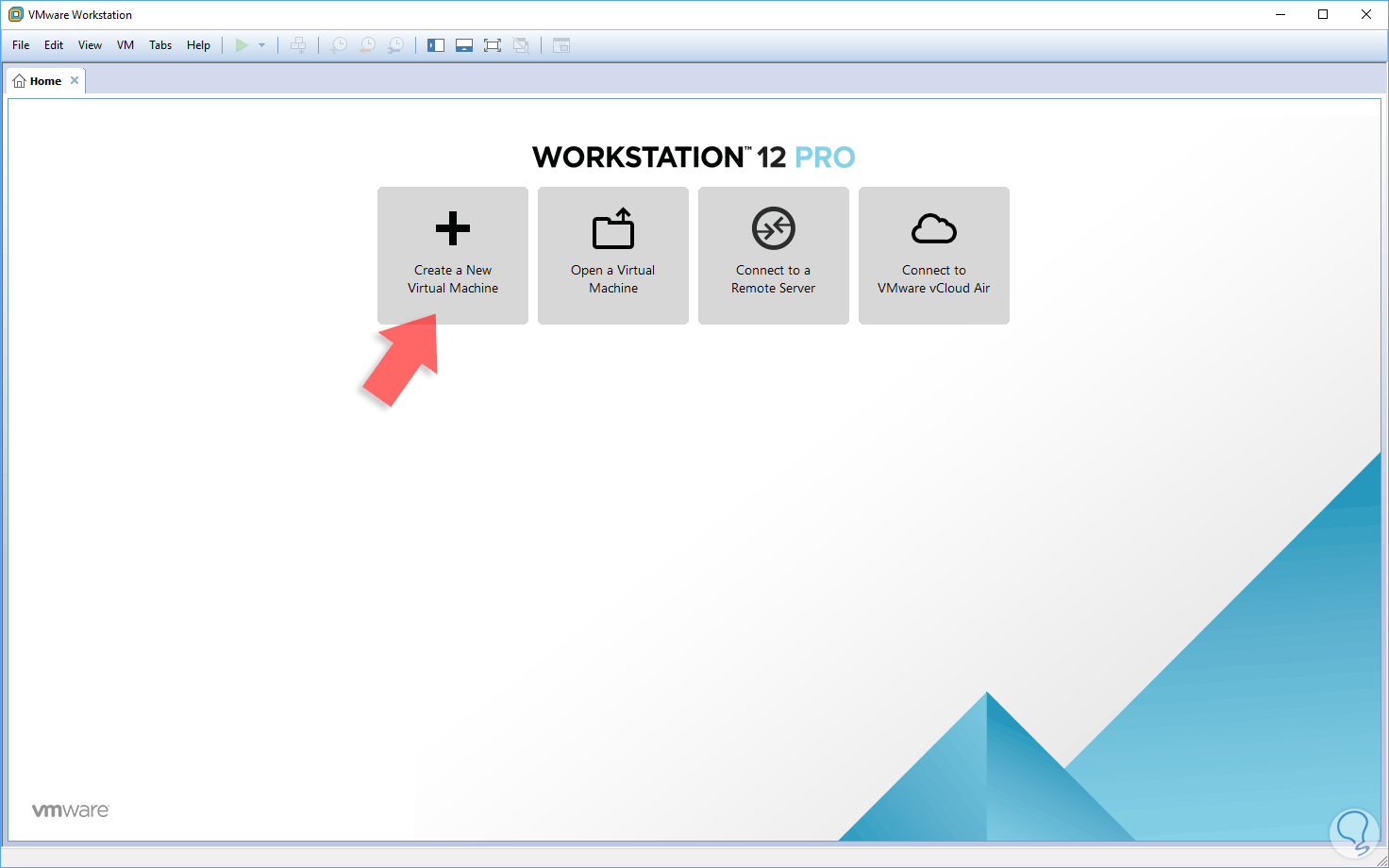The image size is (1389, 868).
Task: Click the Send Ctrl+Alt+Del toolbar icon
Action: point(298,45)
